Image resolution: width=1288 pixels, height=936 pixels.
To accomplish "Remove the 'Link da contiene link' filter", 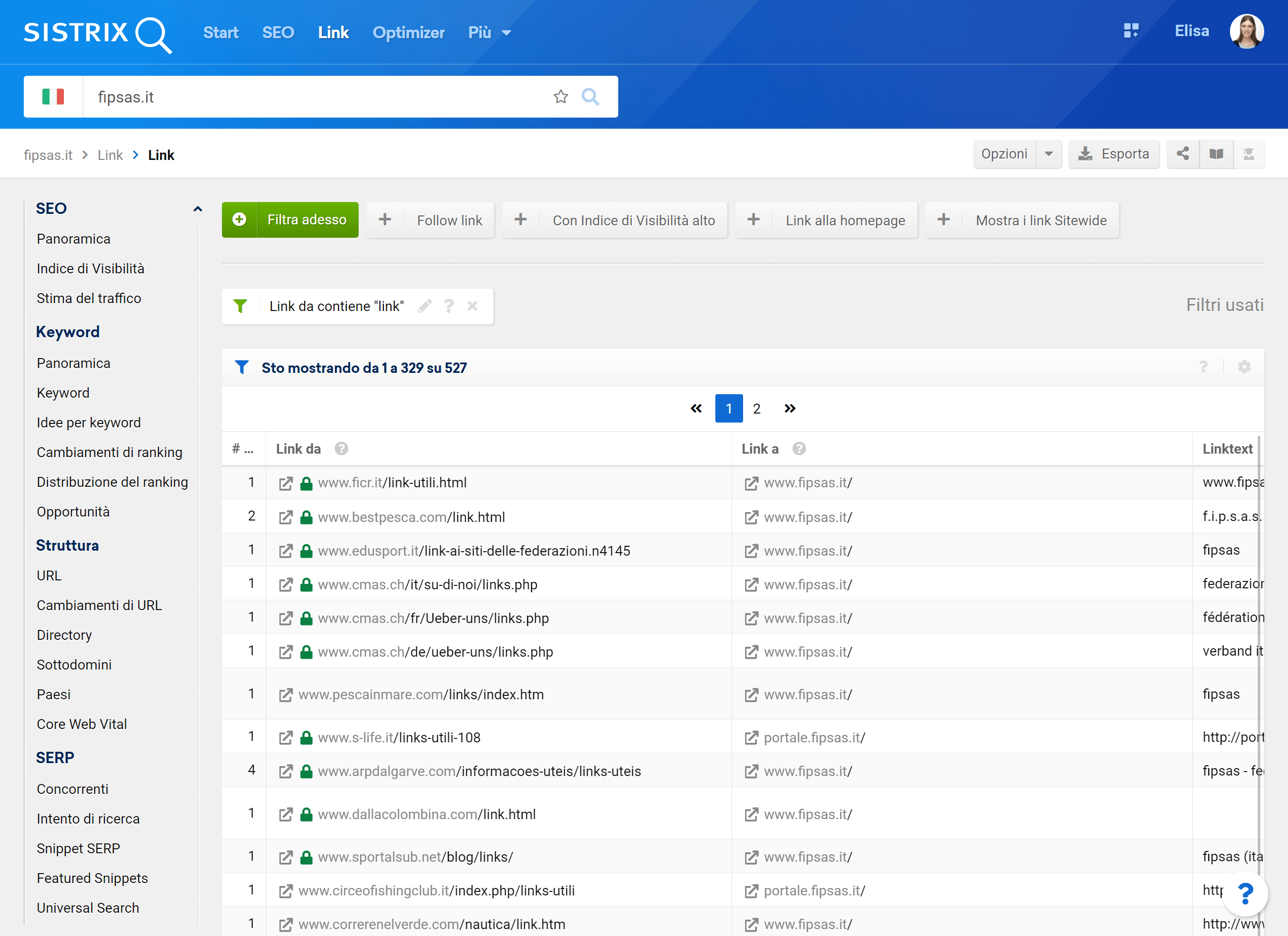I will [472, 306].
